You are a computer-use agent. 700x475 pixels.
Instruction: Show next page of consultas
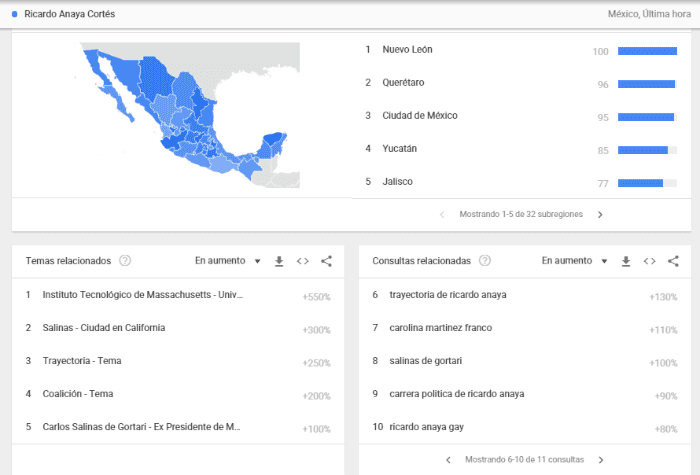[x=600, y=460]
